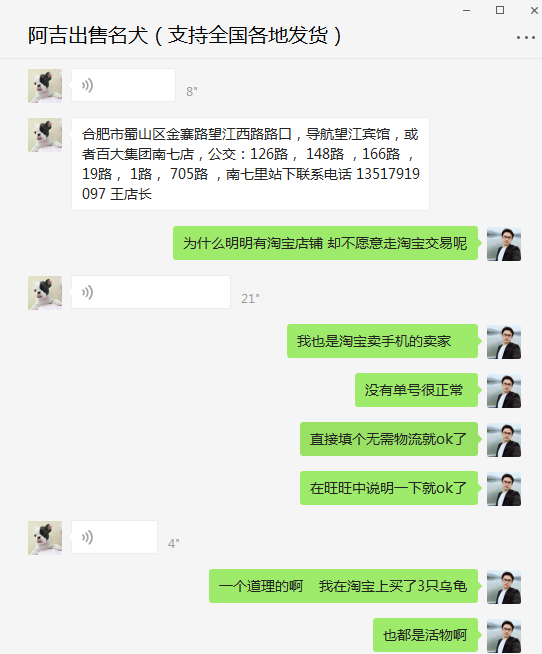Open the three-dot chat options menu
Image resolution: width=542 pixels, height=654 pixels.
click(525, 38)
